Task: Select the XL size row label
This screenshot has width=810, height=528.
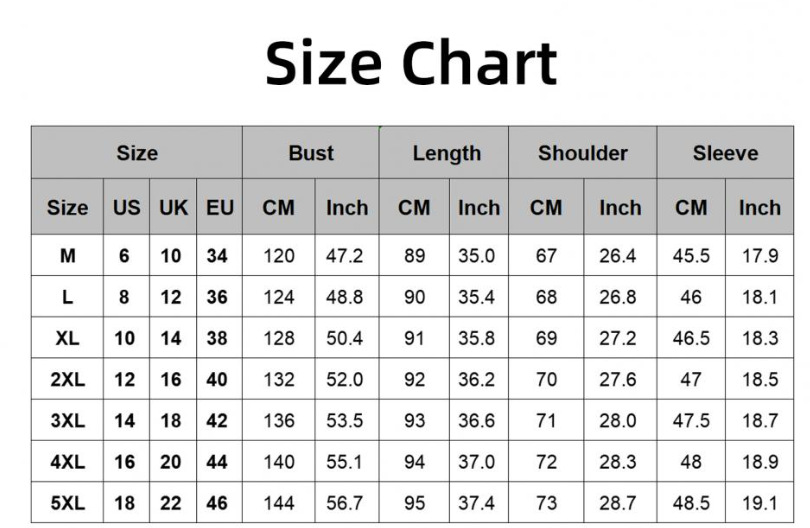Action: coord(67,338)
